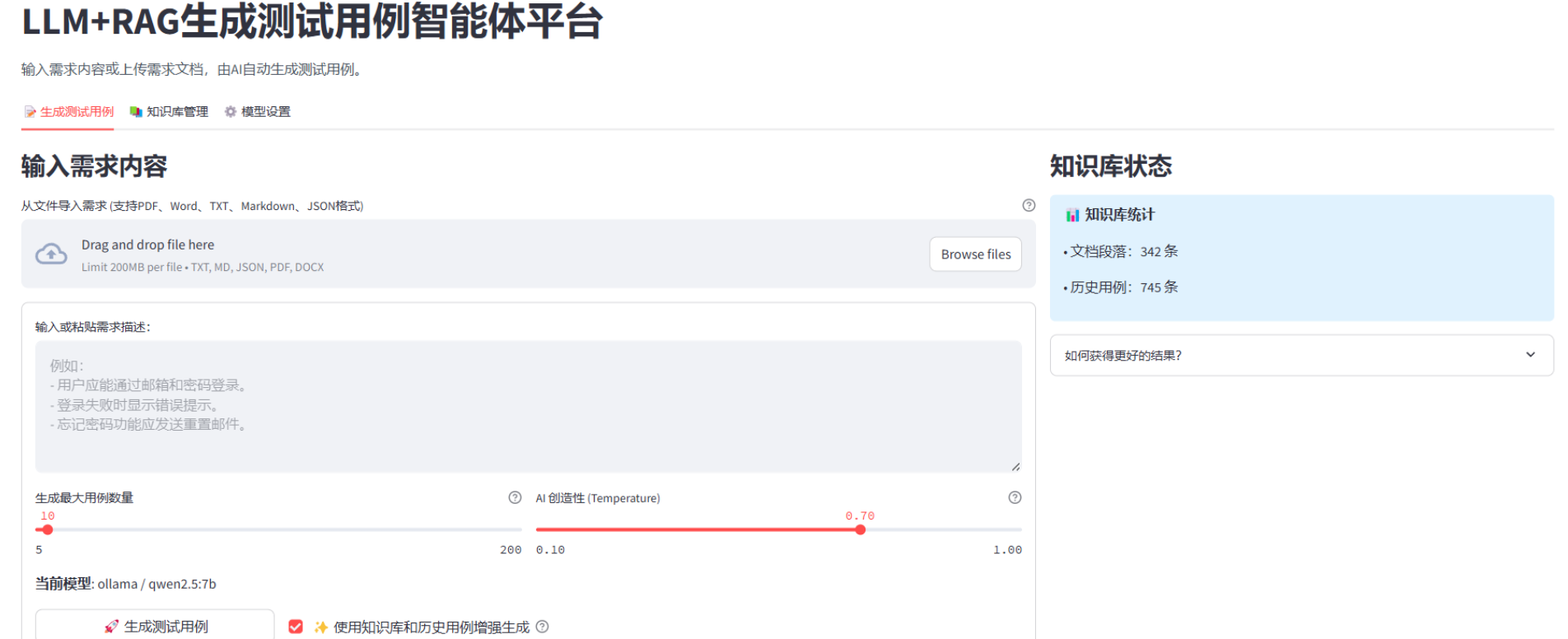Expand the 如何获得更好的结果? section
The width and height of the screenshot is (1568, 639).
tap(1301, 355)
